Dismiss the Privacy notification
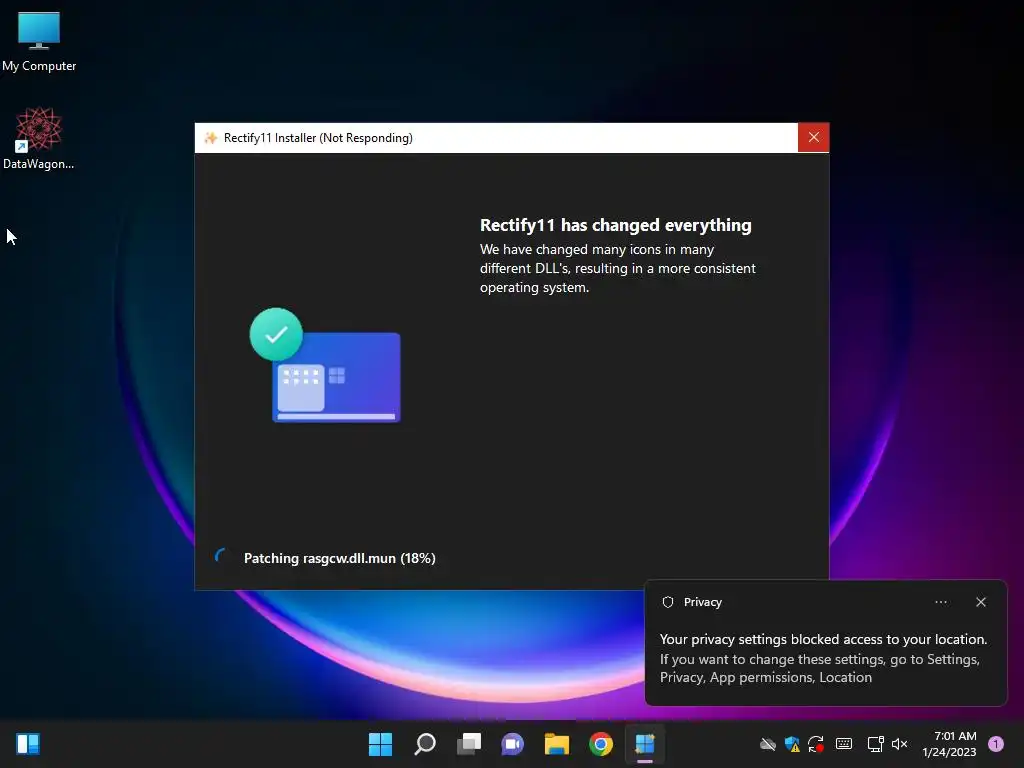Screen dimensions: 1024x768 [x=980, y=602]
